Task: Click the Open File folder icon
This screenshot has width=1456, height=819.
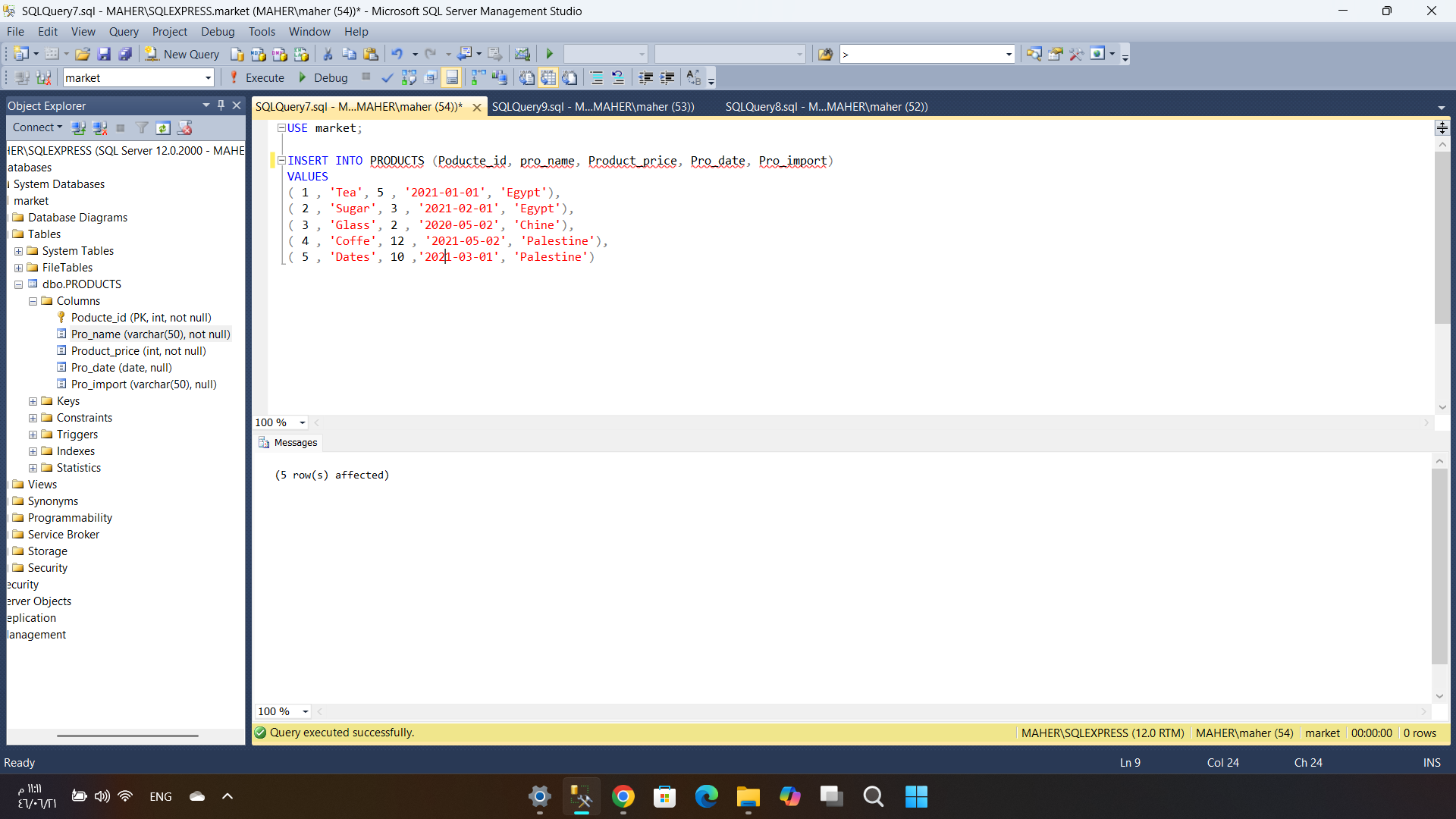Action: click(83, 54)
